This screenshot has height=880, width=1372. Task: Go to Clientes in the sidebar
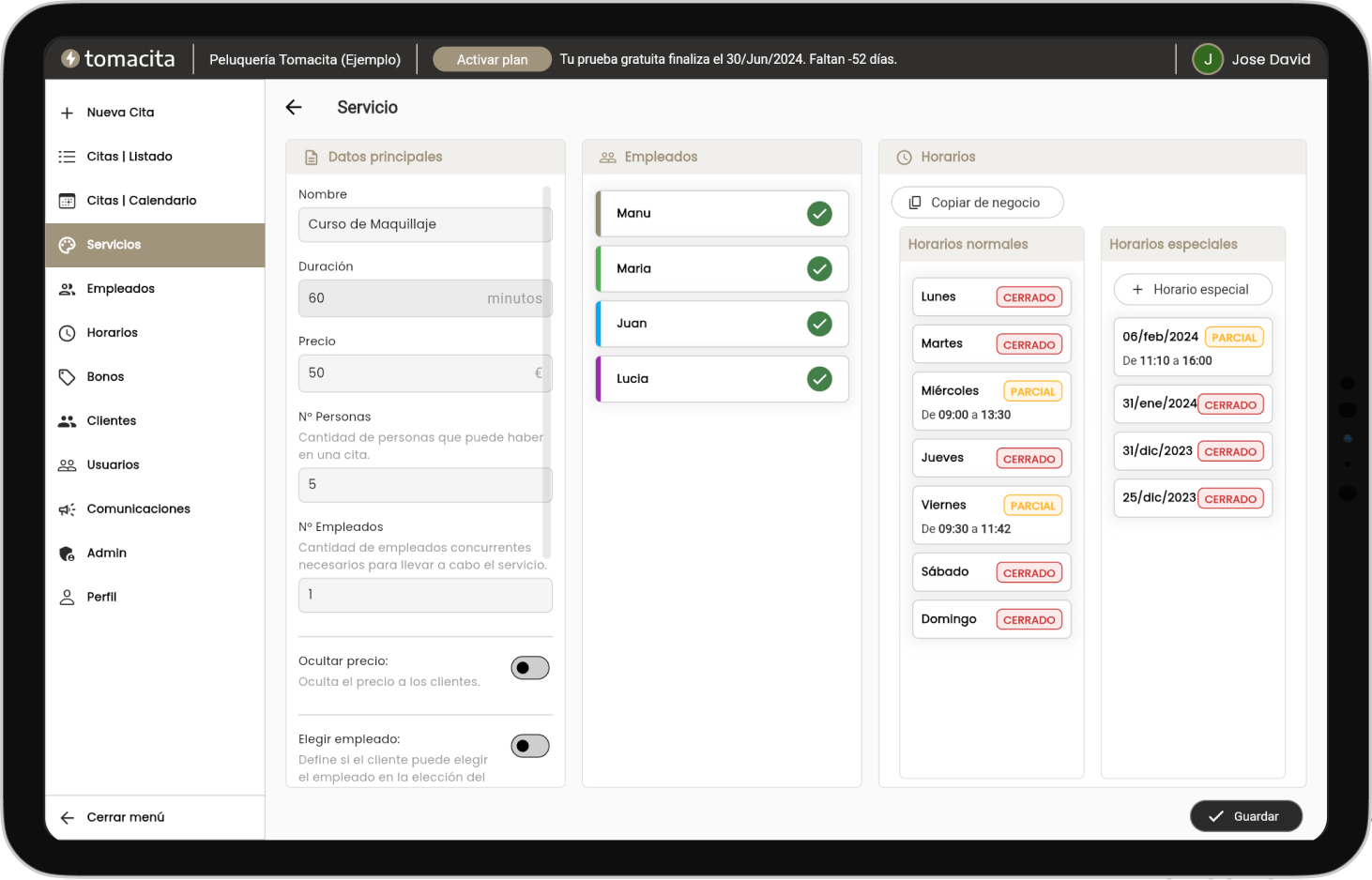155,421
